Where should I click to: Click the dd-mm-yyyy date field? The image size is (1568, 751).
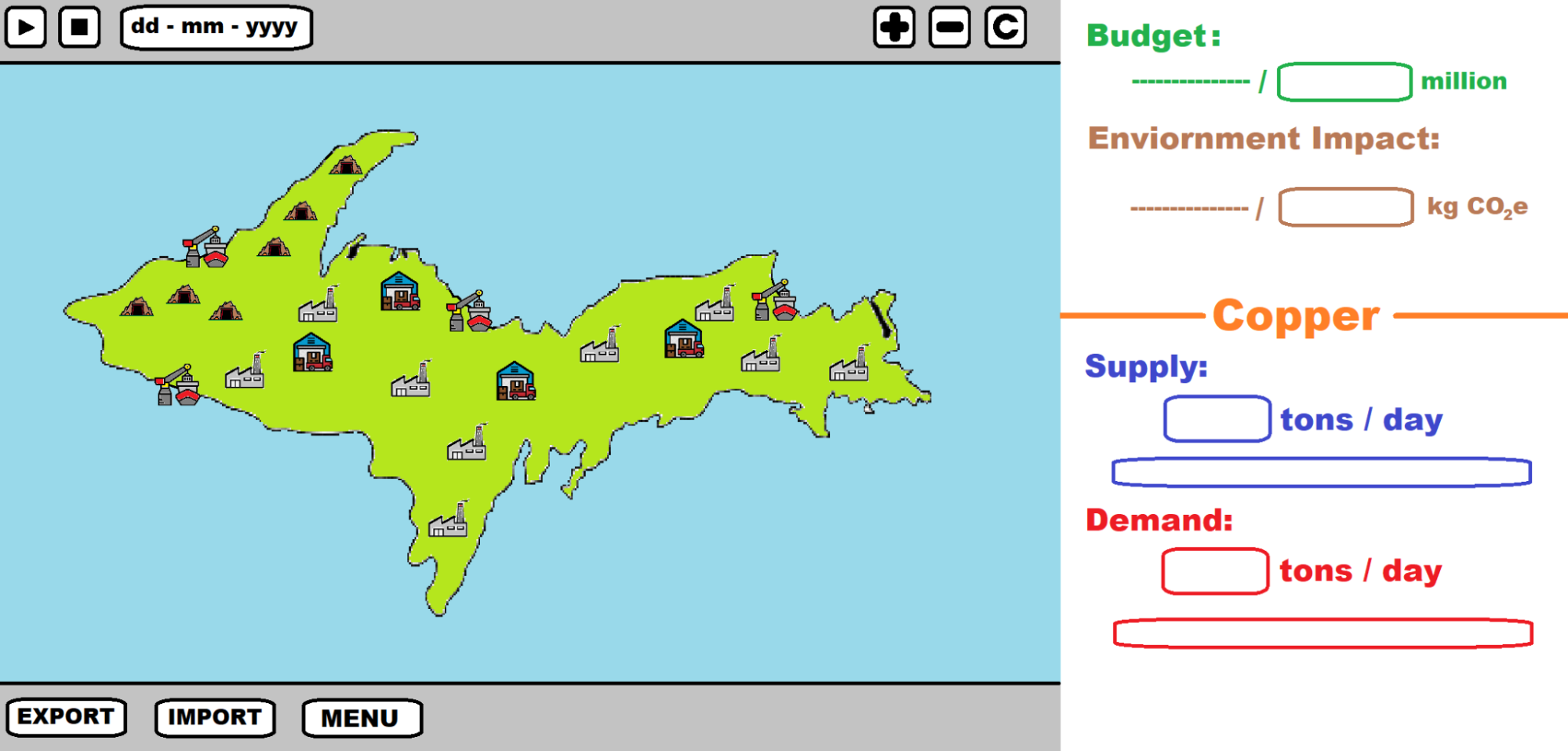tap(216, 28)
